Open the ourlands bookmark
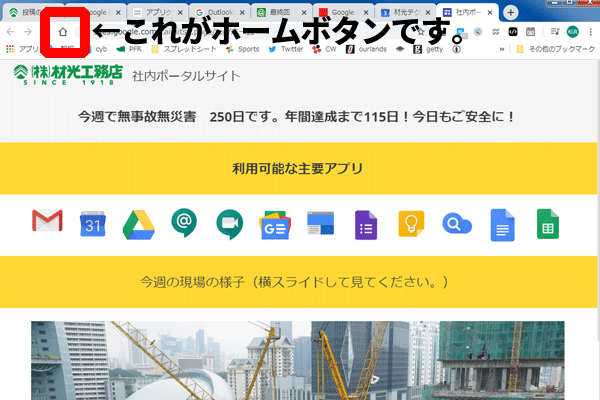The image size is (600, 400). coord(366,49)
